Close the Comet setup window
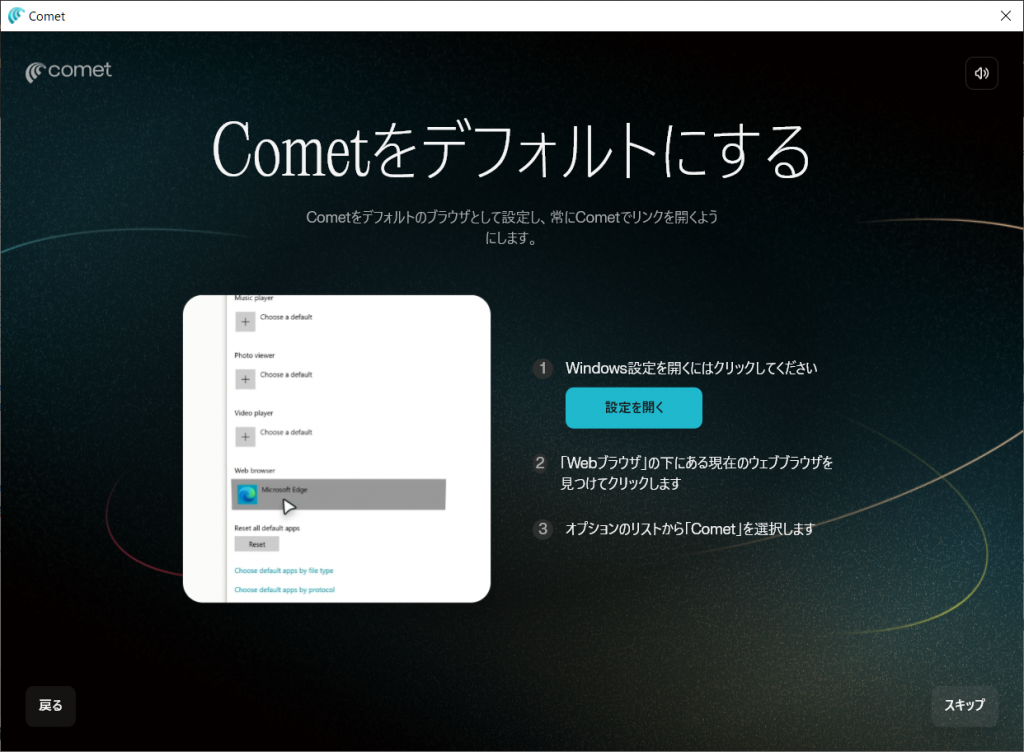The height and width of the screenshot is (752, 1024). (x=1005, y=16)
